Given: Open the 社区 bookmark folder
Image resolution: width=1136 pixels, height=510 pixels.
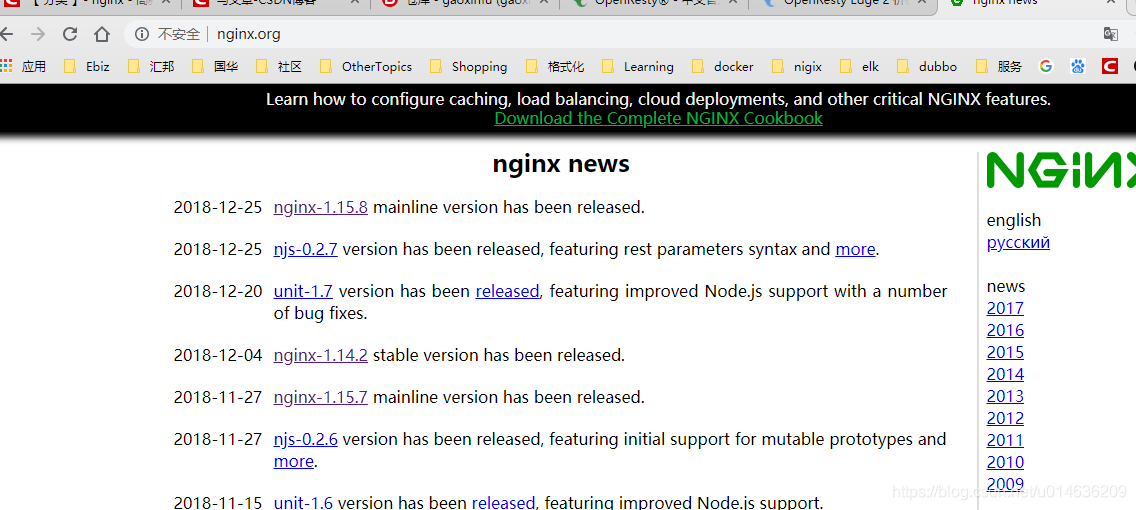Looking at the screenshot, I should tap(279, 67).
